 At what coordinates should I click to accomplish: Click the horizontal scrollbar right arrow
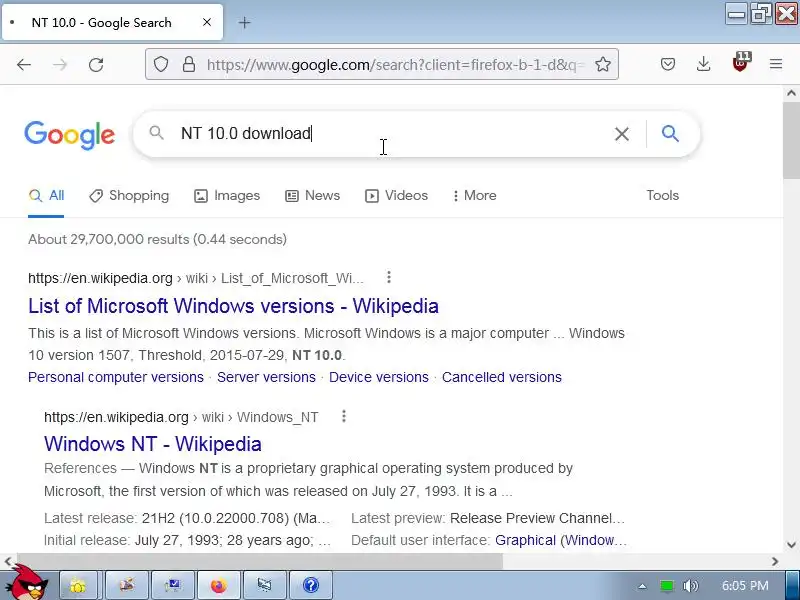(776, 562)
